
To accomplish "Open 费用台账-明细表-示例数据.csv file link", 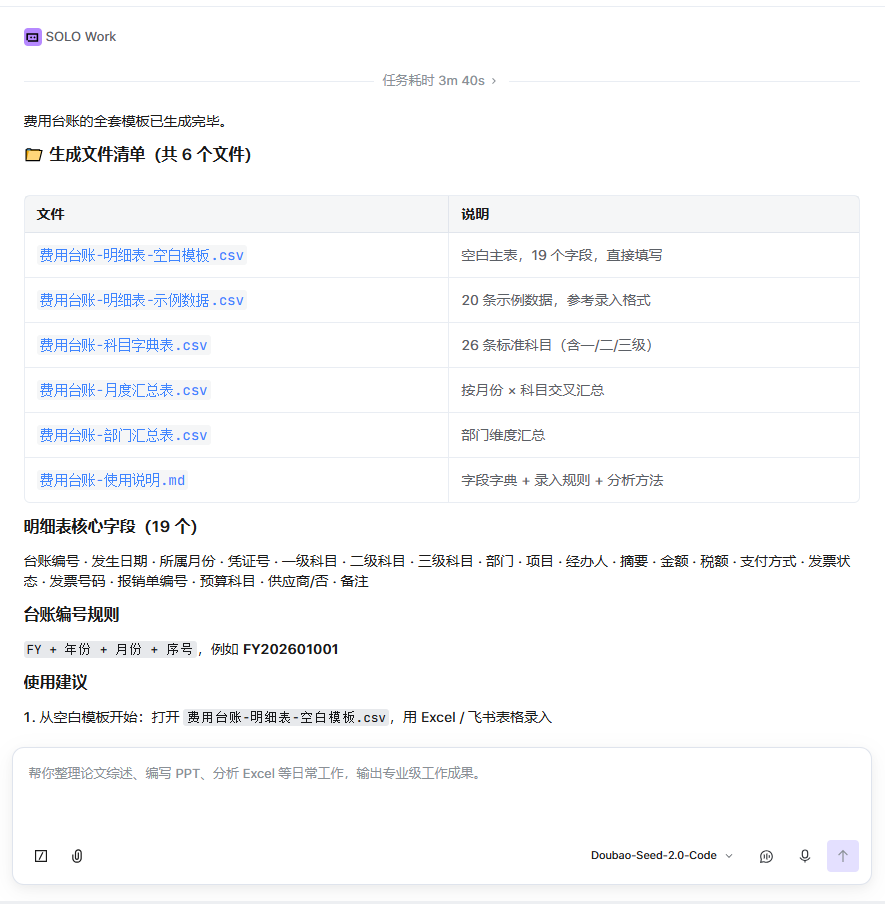I will (142, 300).
